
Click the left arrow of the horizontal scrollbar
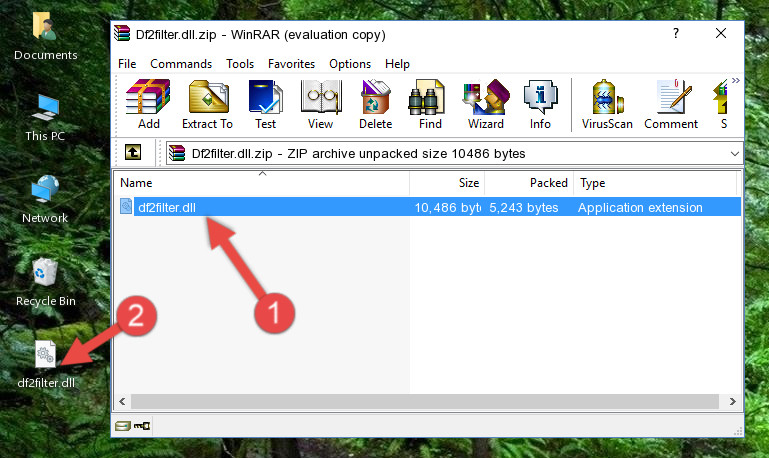122,402
